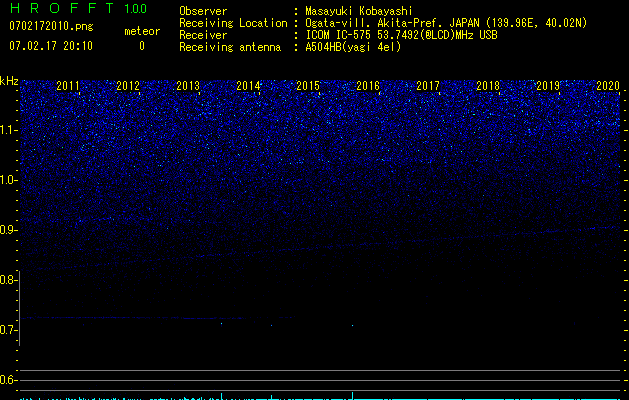Click the antenna A504HB(yagi 4el) text
Screen dimensions: 629x400
[x=353, y=47]
